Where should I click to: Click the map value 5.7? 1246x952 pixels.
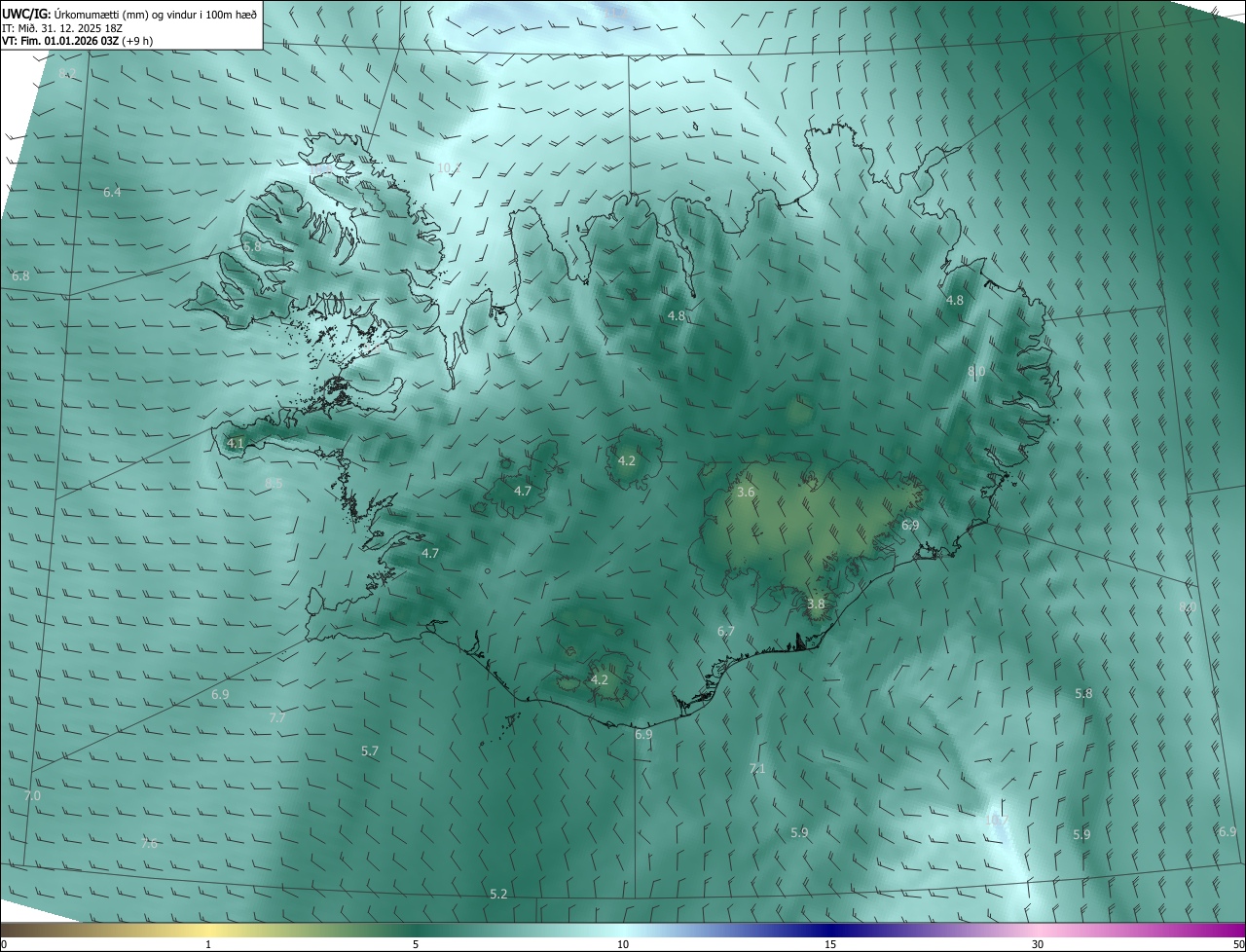[x=370, y=751]
